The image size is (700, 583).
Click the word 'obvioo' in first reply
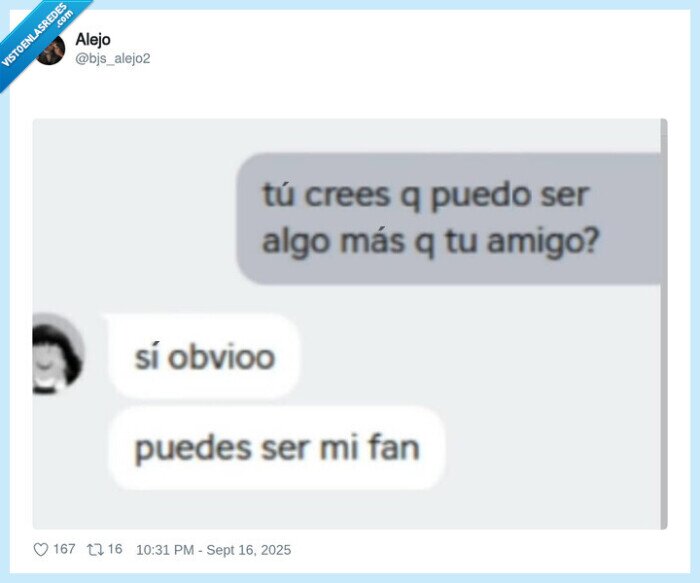[x=221, y=358]
